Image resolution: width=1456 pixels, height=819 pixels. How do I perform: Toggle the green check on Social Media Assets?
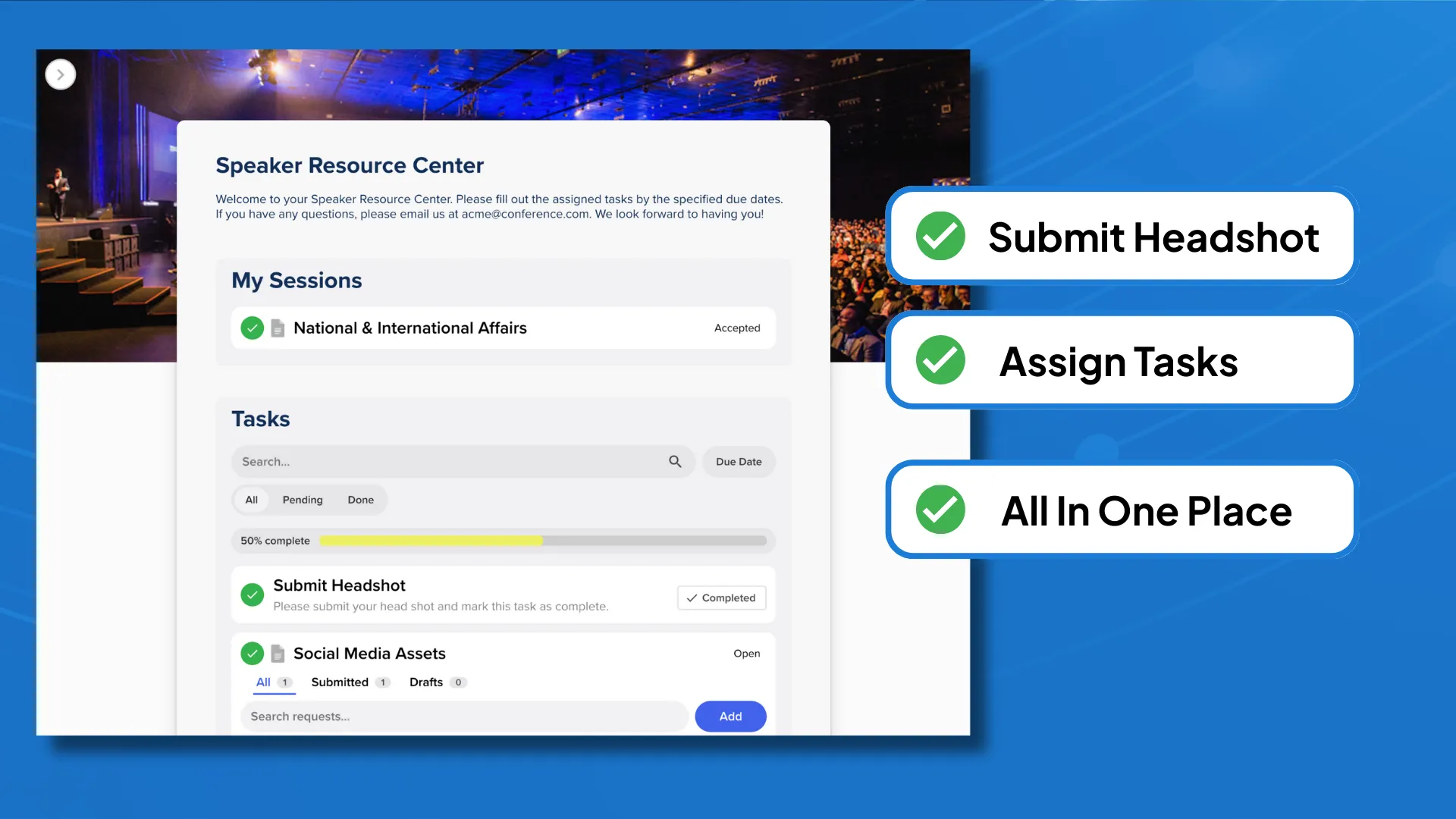pyautogui.click(x=252, y=653)
